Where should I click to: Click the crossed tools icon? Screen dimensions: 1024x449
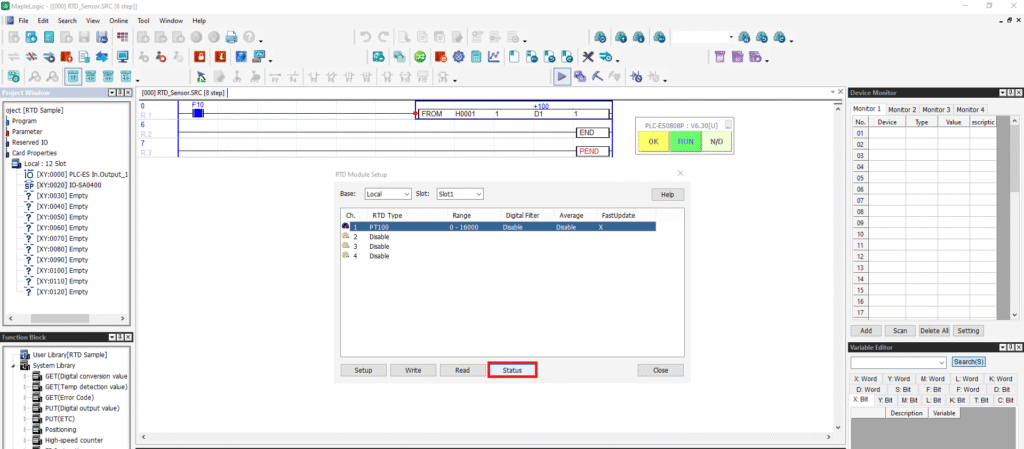(588, 57)
